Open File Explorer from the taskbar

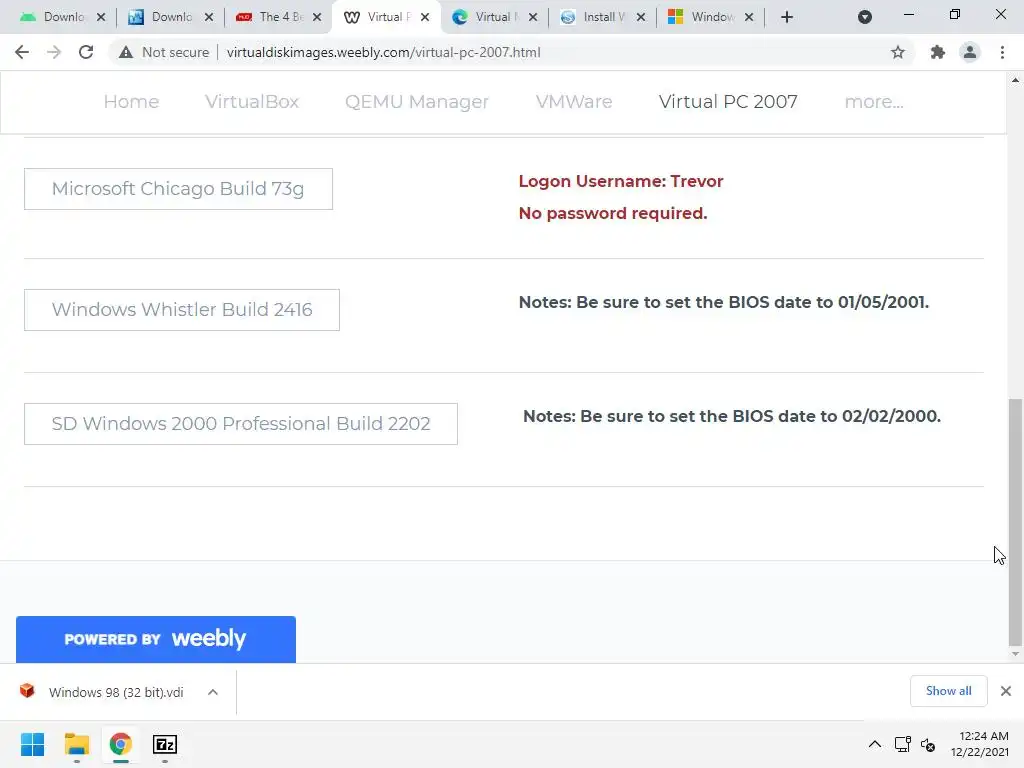(x=76, y=744)
